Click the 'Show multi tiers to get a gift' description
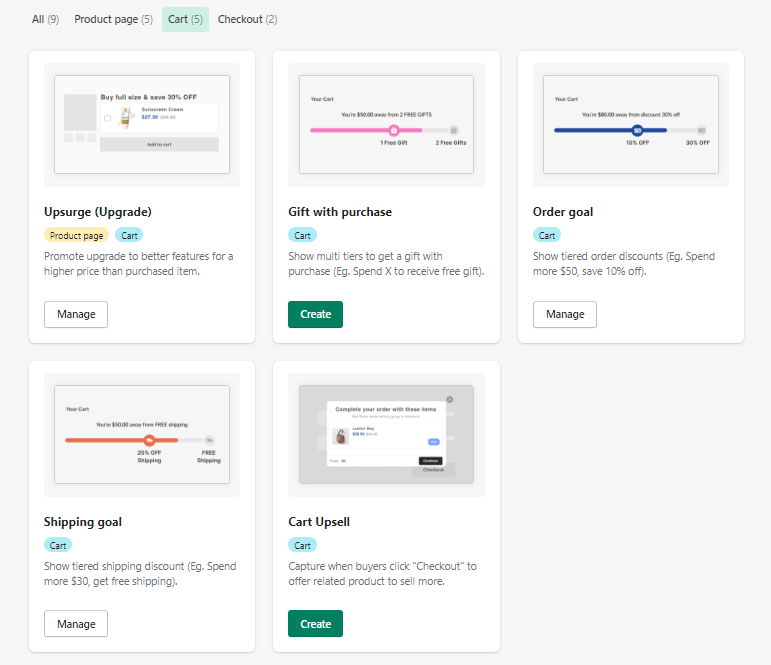 point(386,264)
